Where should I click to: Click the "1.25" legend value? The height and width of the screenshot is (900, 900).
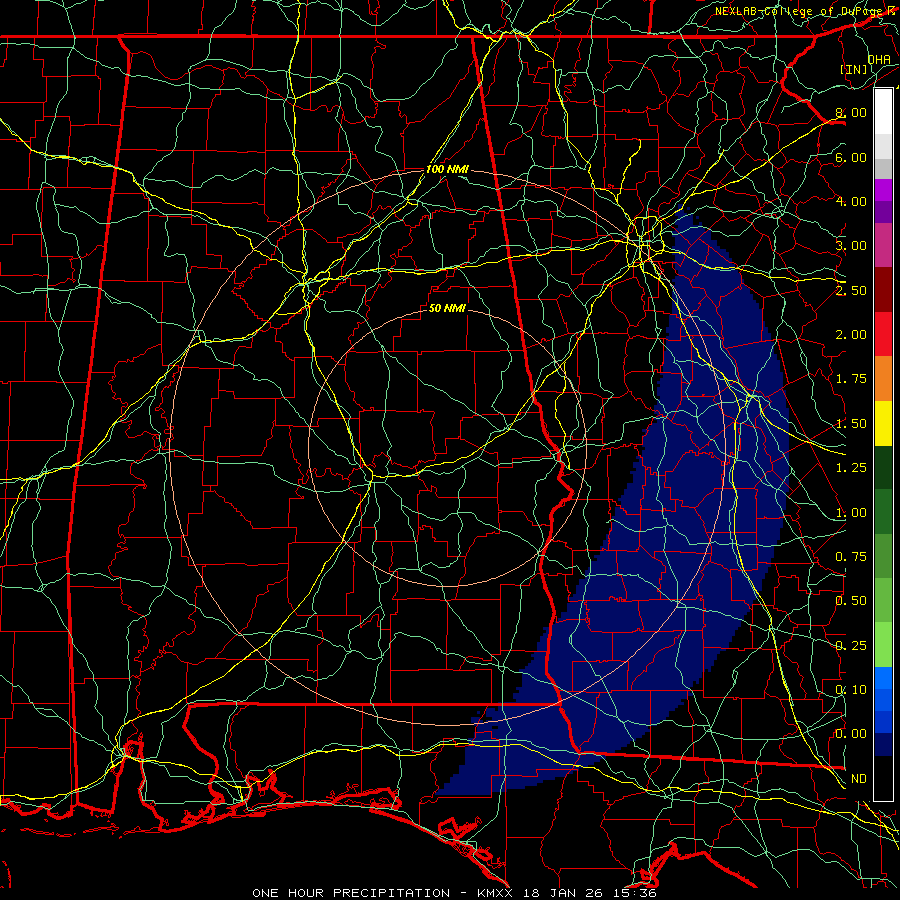[851, 468]
